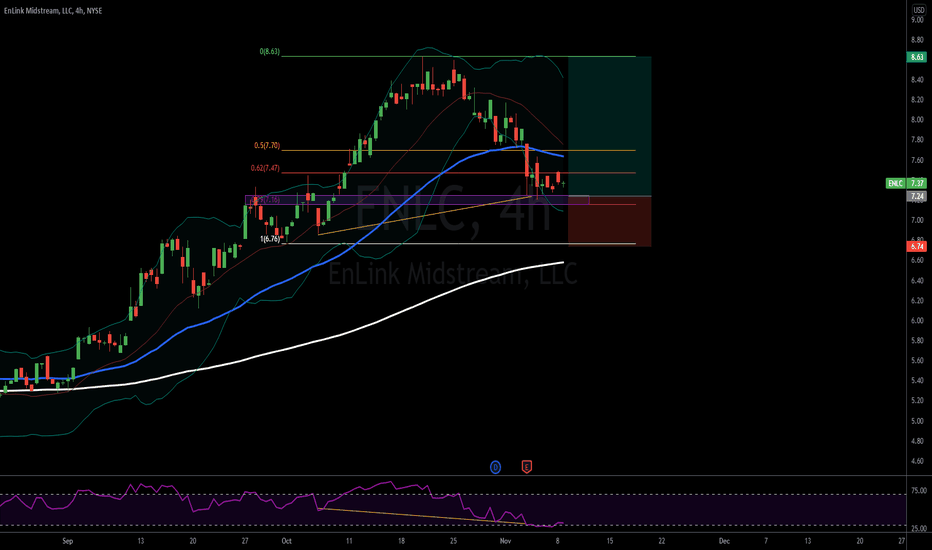Click the Dec date axis label
Viewport: 932px width, 550px height.
click(724, 541)
